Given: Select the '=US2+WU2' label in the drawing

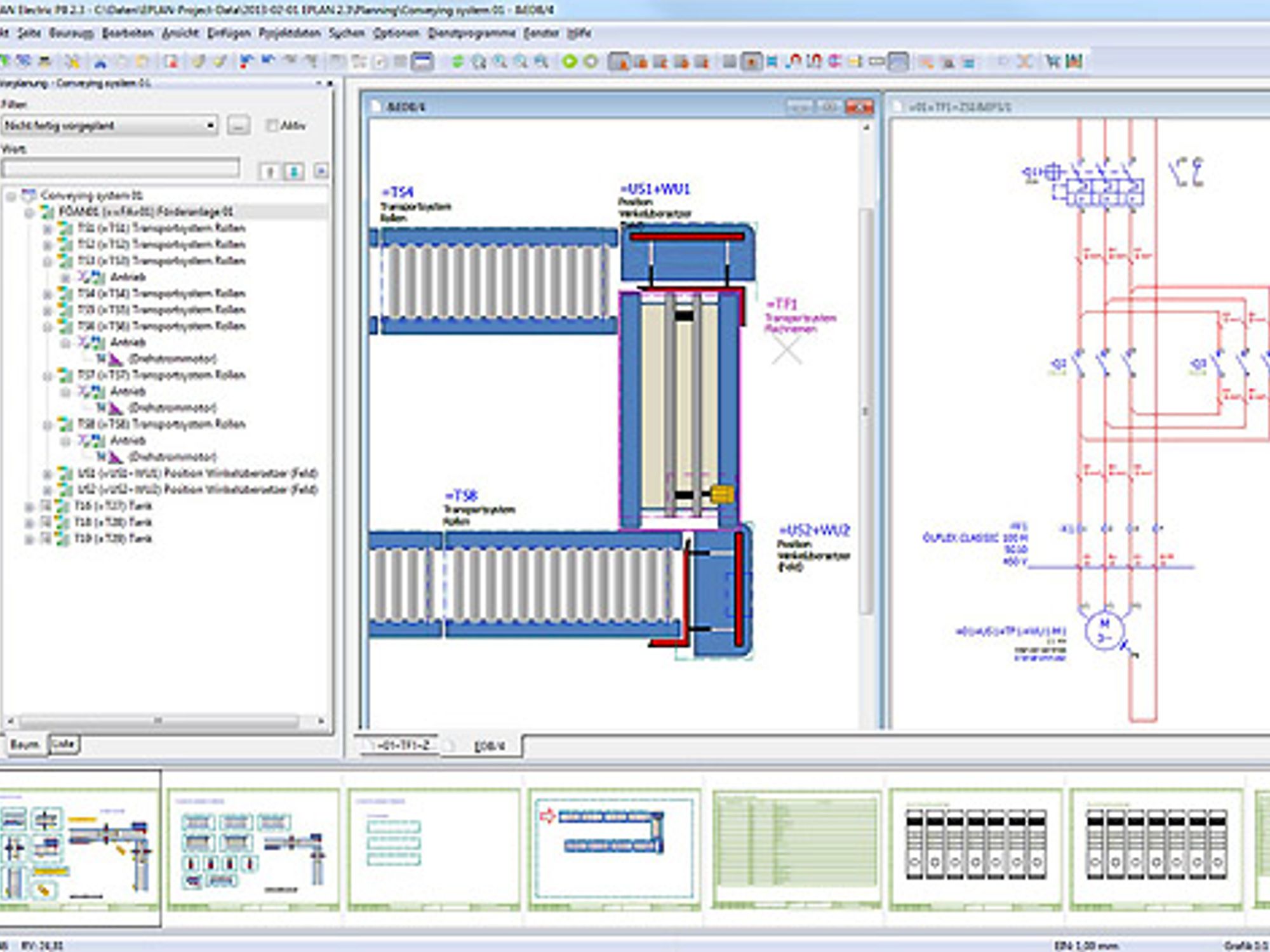Looking at the screenshot, I should tap(815, 530).
